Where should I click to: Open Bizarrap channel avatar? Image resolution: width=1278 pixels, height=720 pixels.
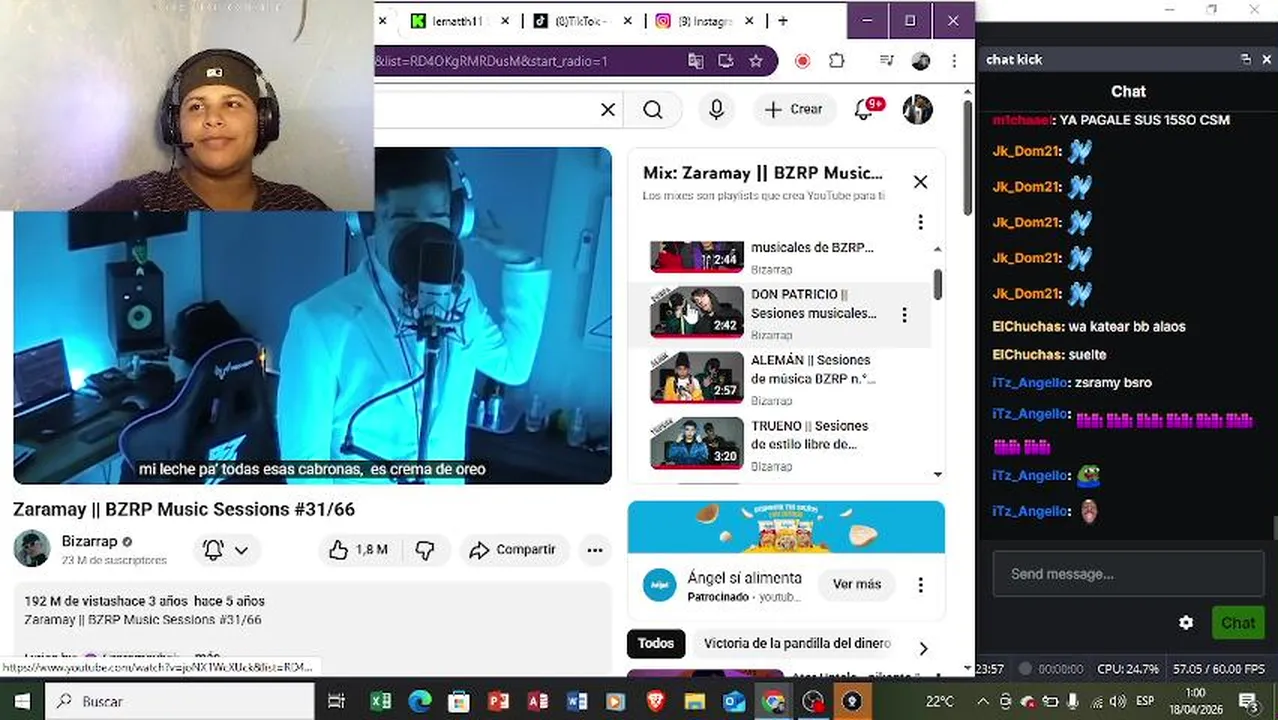tap(31, 548)
